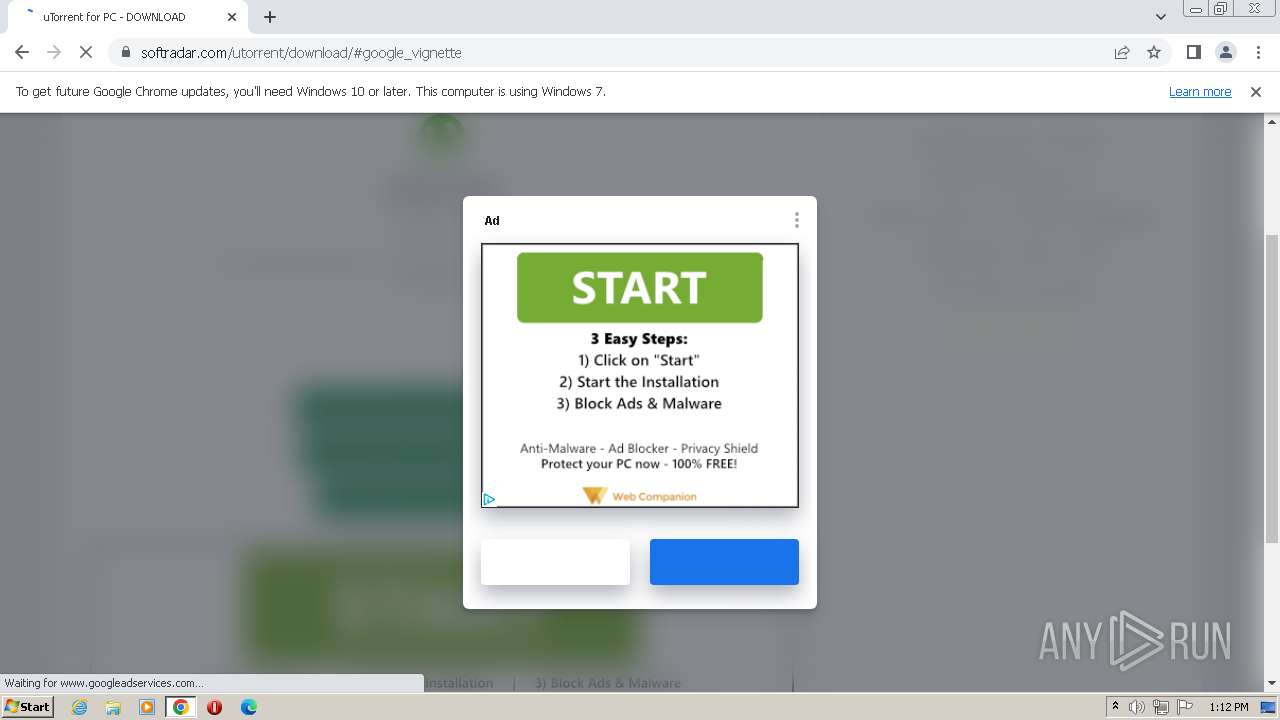The width and height of the screenshot is (1280, 720).
Task: Go back to previous page
Action: [22, 52]
